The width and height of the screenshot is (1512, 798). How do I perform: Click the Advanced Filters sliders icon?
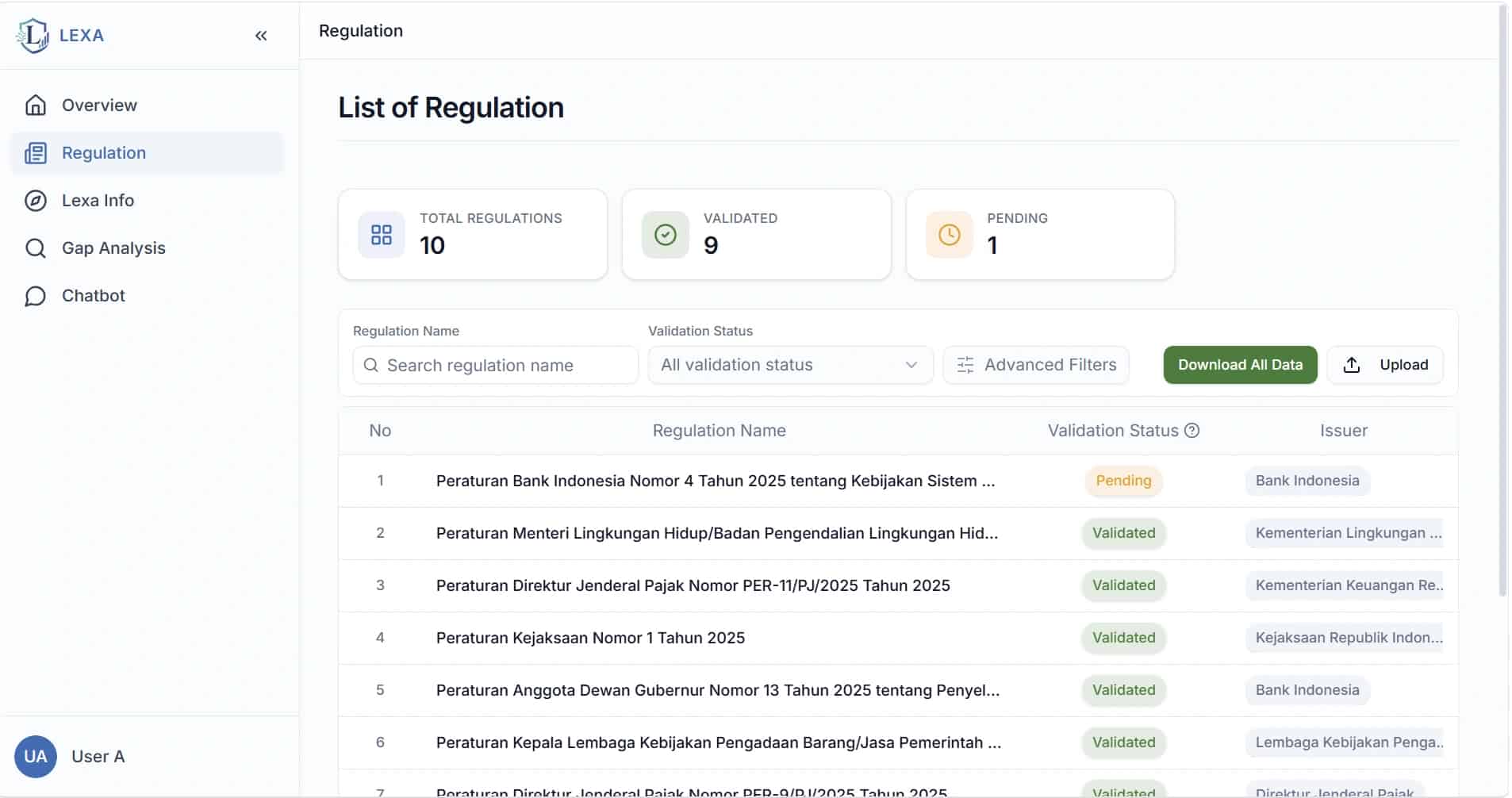tap(965, 365)
